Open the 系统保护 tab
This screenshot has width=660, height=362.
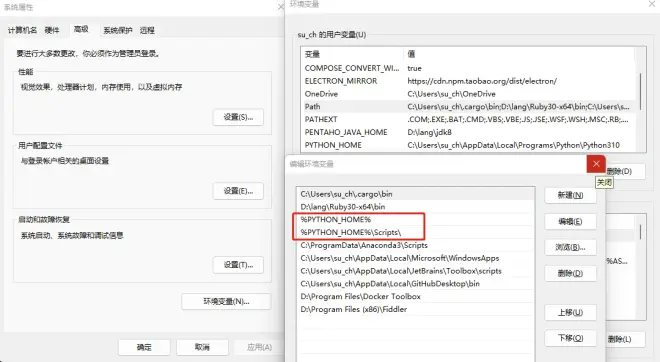tap(118, 30)
